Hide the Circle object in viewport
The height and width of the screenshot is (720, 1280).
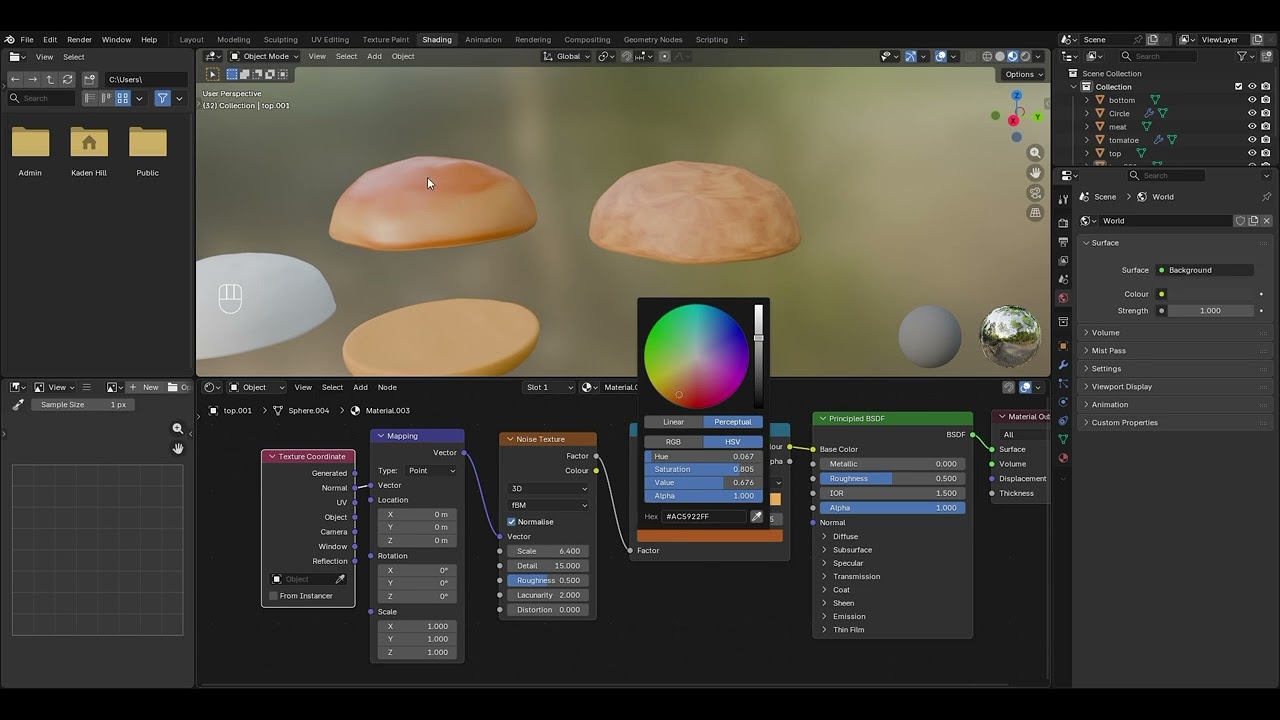[1252, 113]
